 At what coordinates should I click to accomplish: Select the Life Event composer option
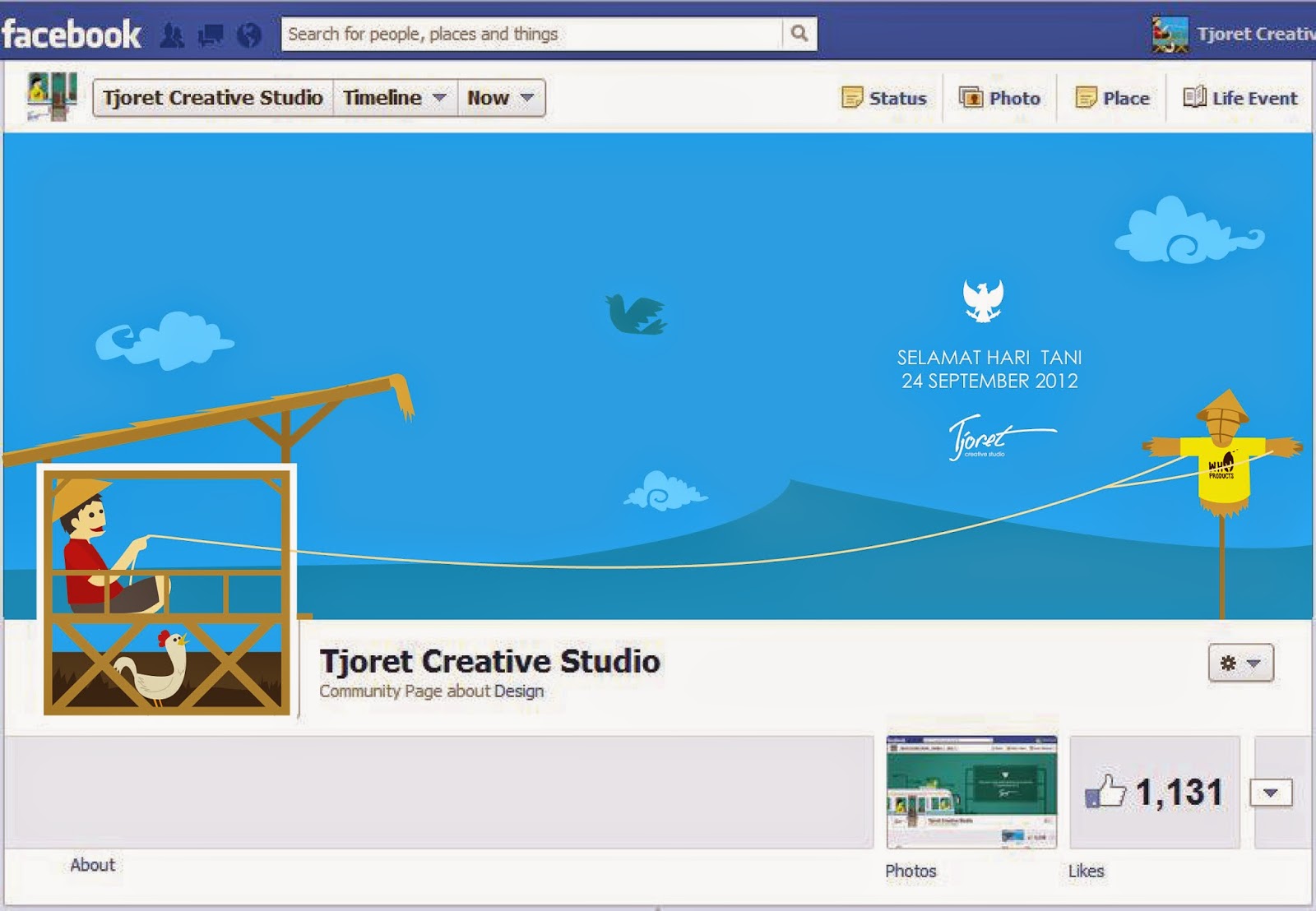[x=1240, y=98]
